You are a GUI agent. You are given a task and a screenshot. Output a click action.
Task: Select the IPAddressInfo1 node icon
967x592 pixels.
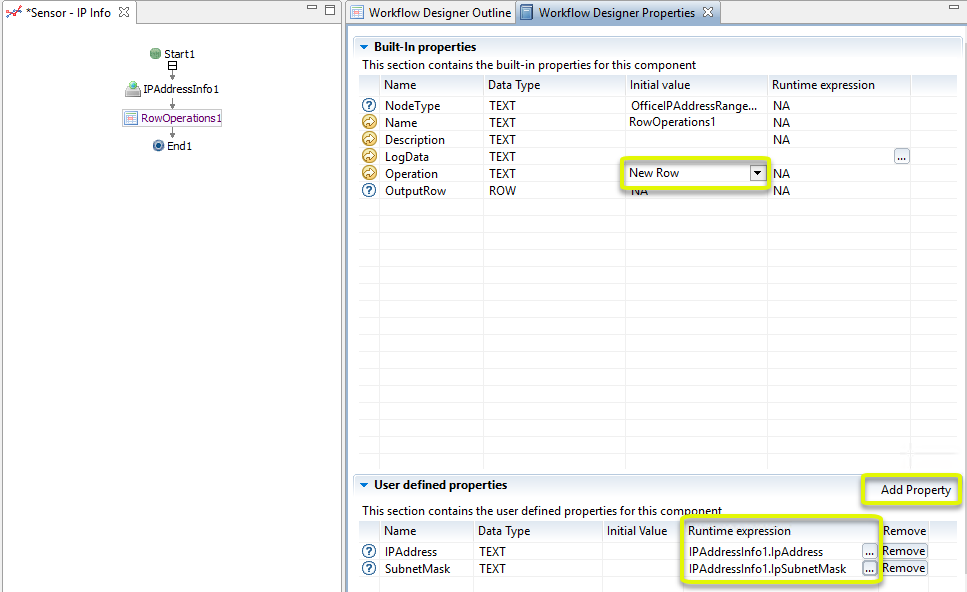(x=133, y=89)
